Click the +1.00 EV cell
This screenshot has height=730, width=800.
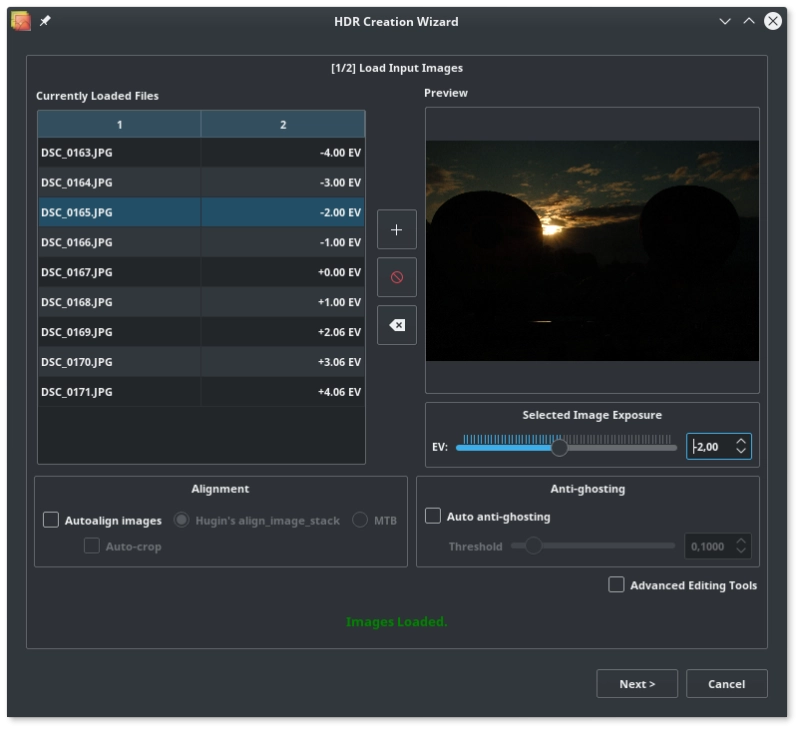[283, 302]
